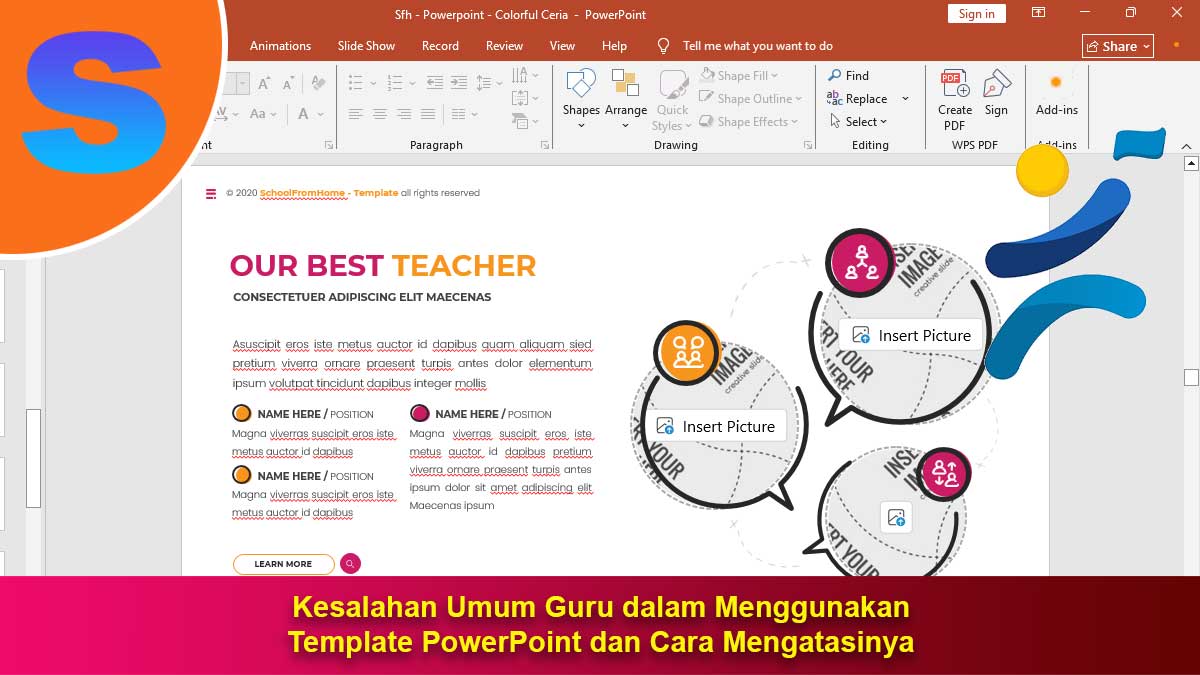Open the Review tab
Image resolution: width=1200 pixels, height=675 pixels.
pyautogui.click(x=504, y=45)
